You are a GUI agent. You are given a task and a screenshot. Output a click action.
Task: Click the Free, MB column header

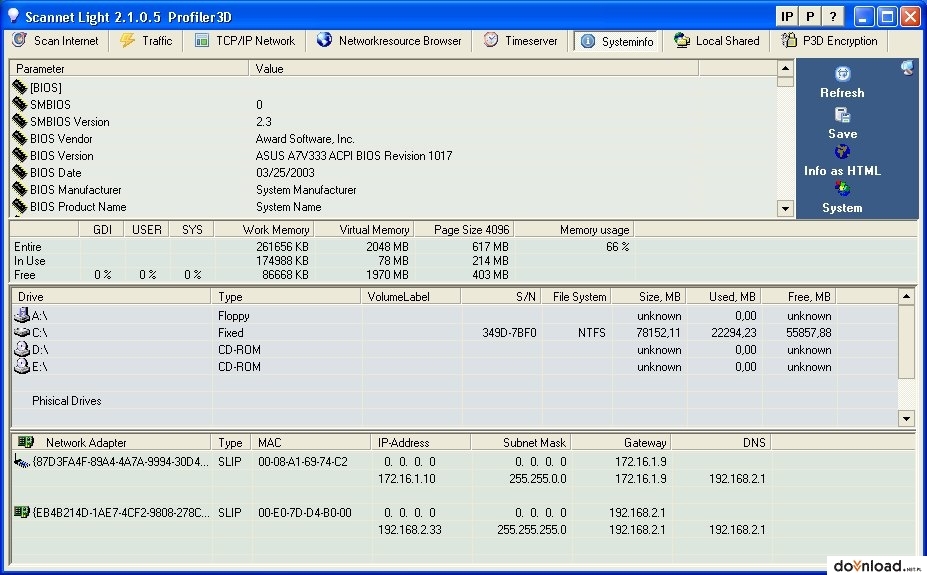(799, 297)
